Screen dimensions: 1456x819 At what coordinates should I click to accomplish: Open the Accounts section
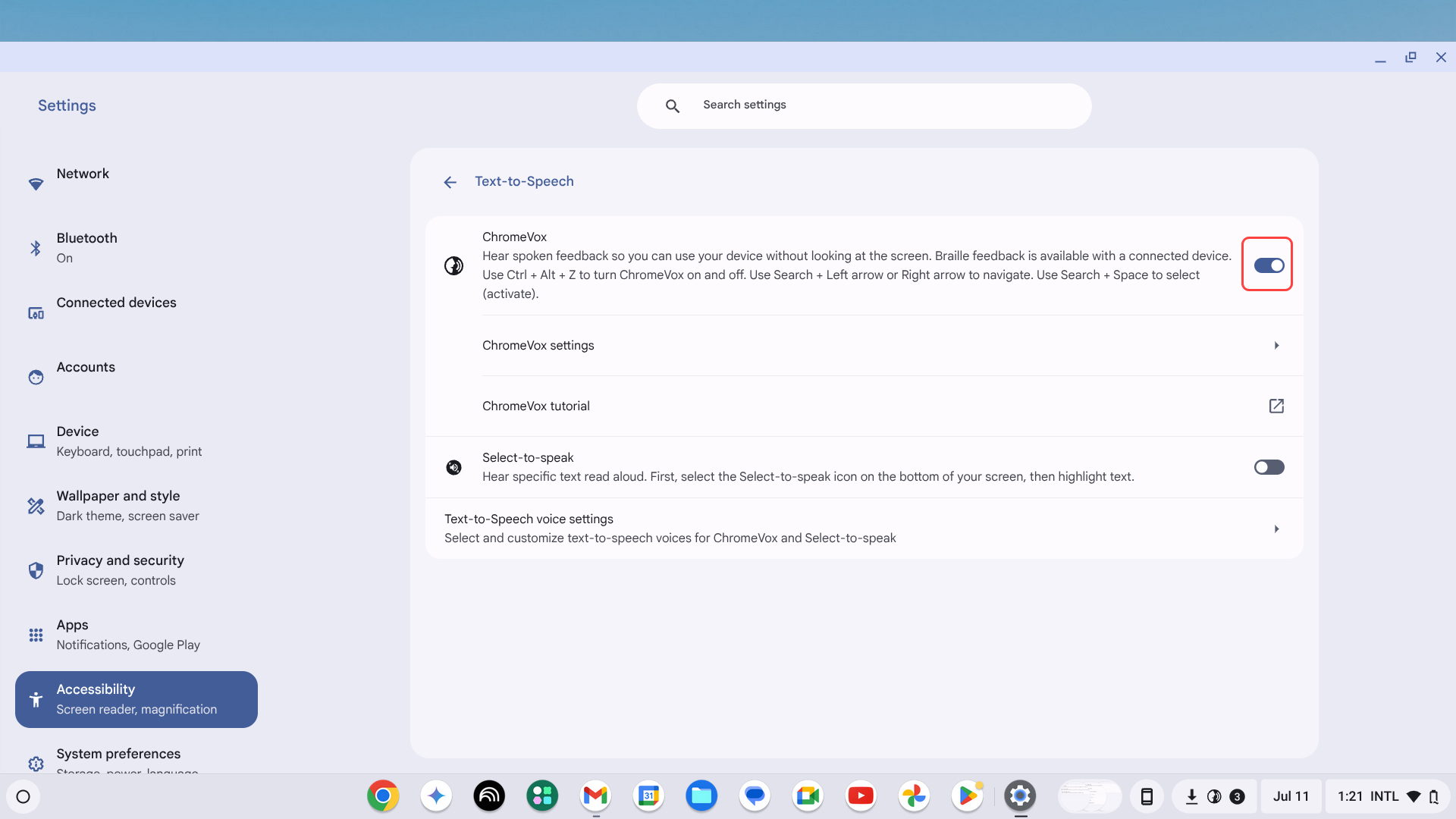[136, 377]
